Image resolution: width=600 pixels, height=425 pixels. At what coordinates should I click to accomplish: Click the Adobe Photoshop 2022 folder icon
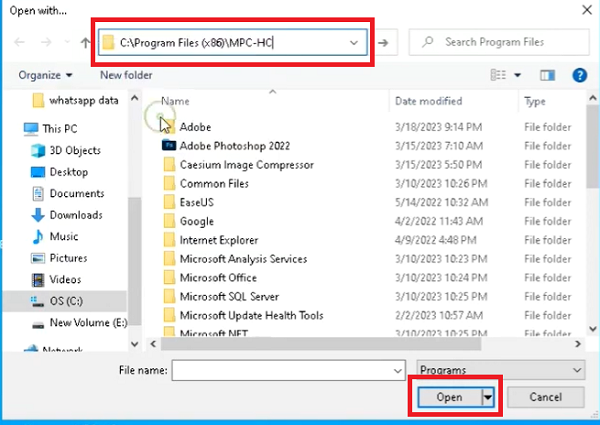(x=169, y=145)
